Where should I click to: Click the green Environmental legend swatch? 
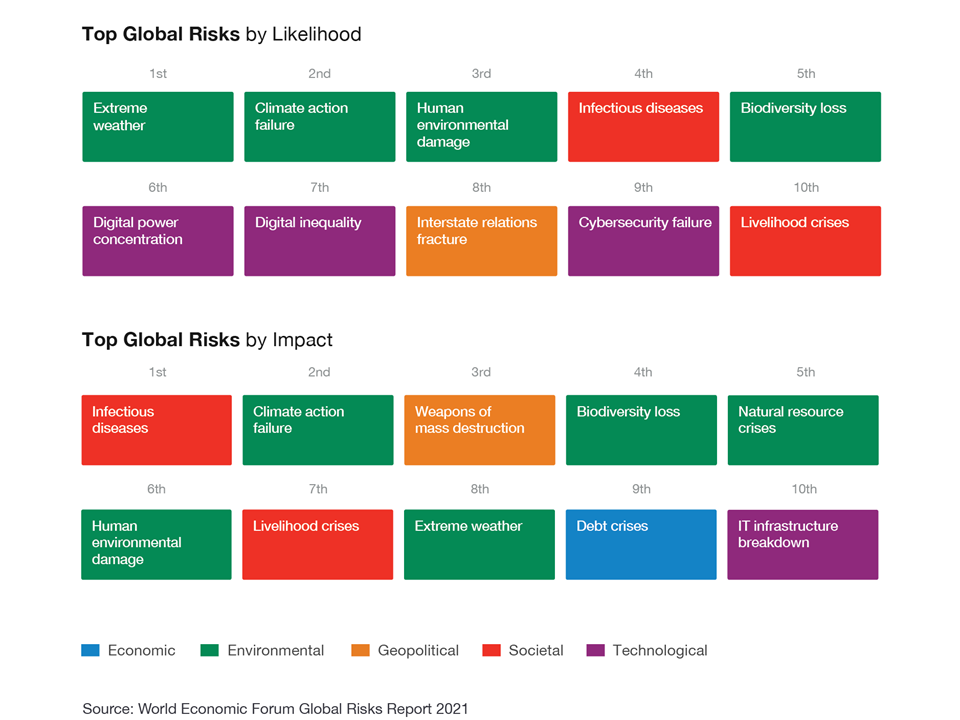(209, 650)
